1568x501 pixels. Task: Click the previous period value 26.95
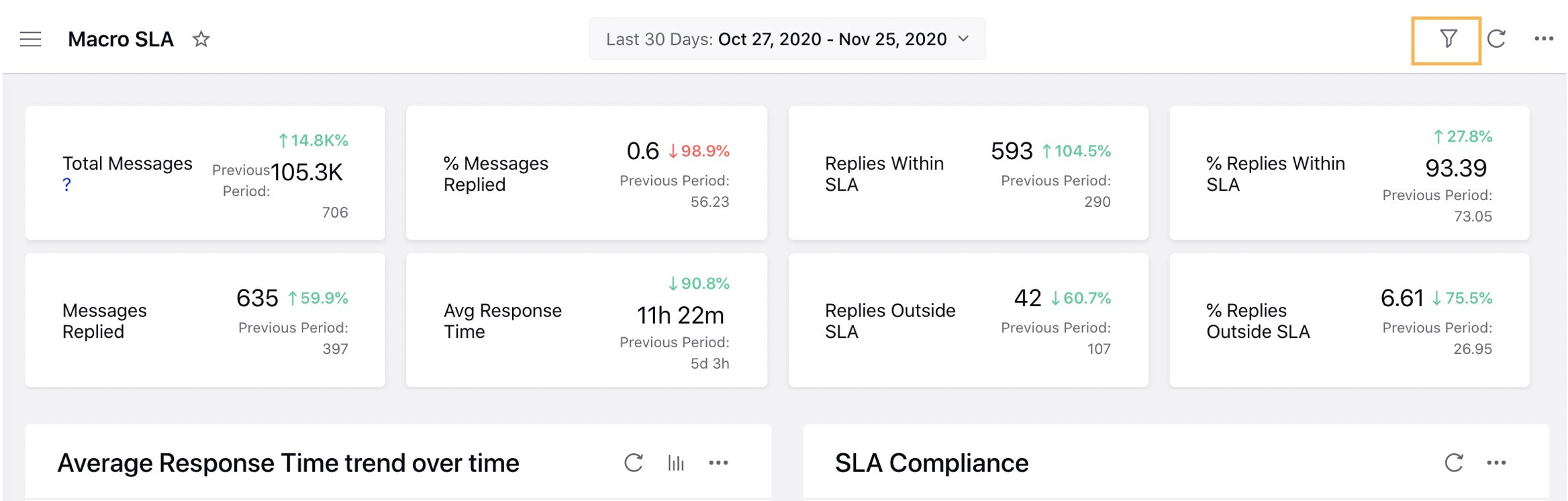click(1473, 349)
